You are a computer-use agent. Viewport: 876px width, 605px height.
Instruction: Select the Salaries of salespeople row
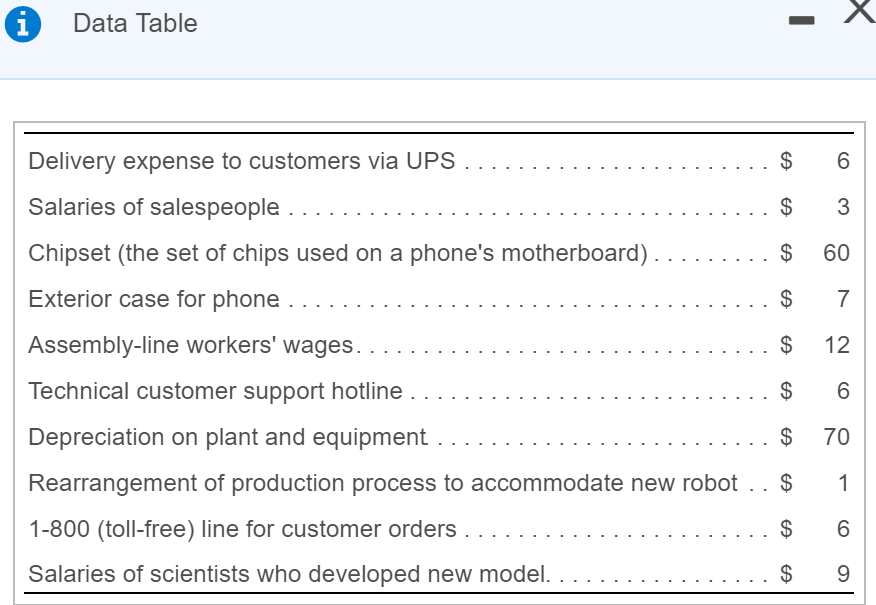(439, 207)
